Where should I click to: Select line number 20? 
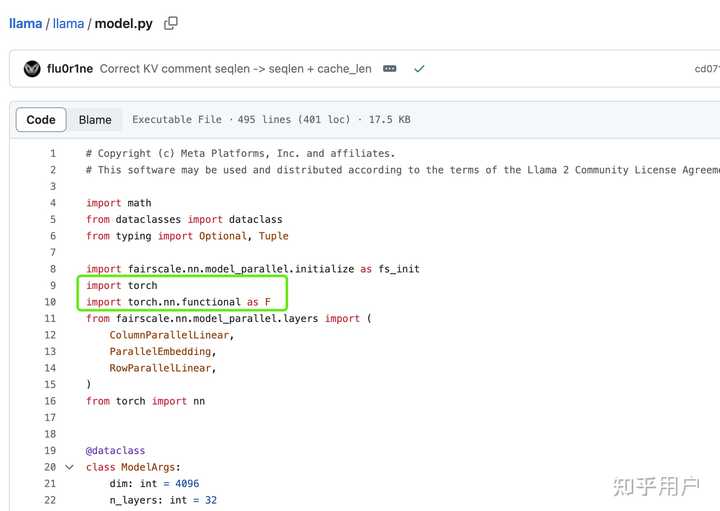click(x=50, y=467)
